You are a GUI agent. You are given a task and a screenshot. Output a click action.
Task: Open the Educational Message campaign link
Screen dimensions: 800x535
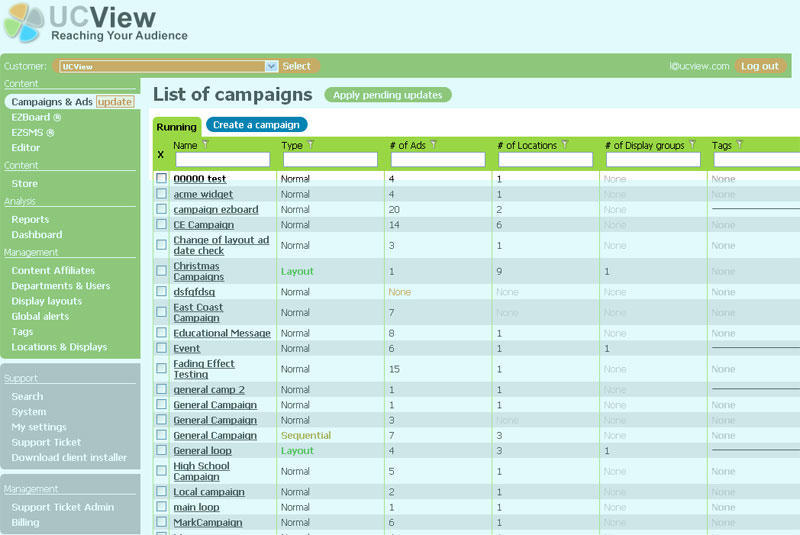click(x=222, y=333)
